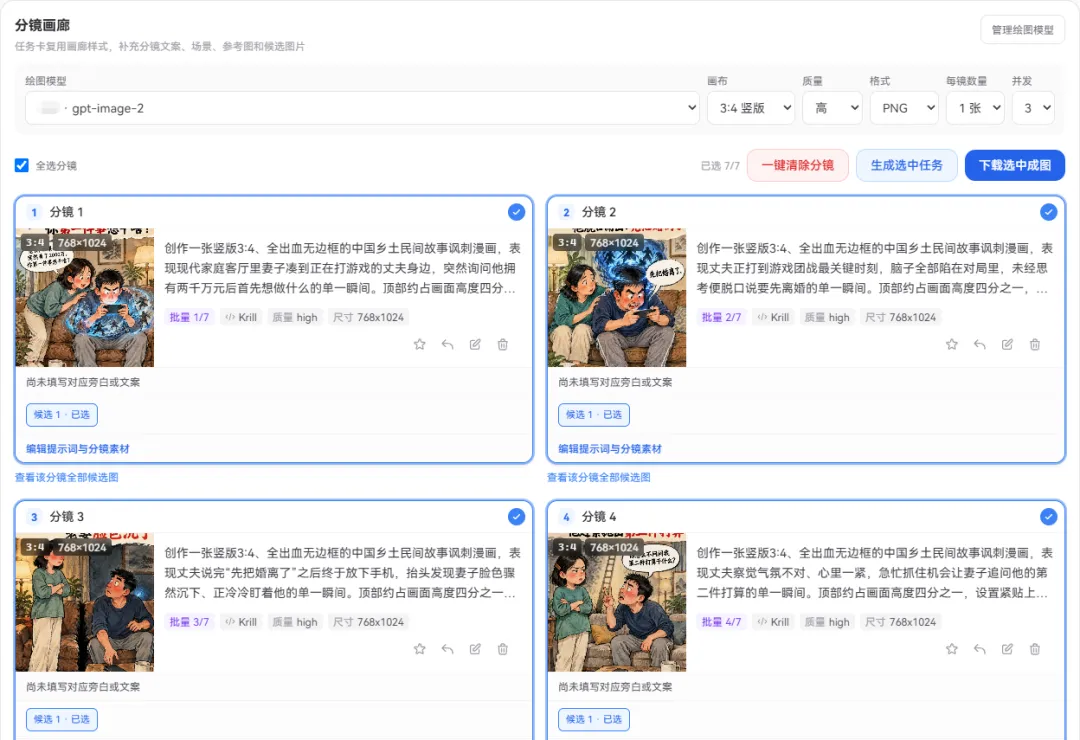
Task: Open the edit icon for 分镜 2
Action: point(1007,345)
